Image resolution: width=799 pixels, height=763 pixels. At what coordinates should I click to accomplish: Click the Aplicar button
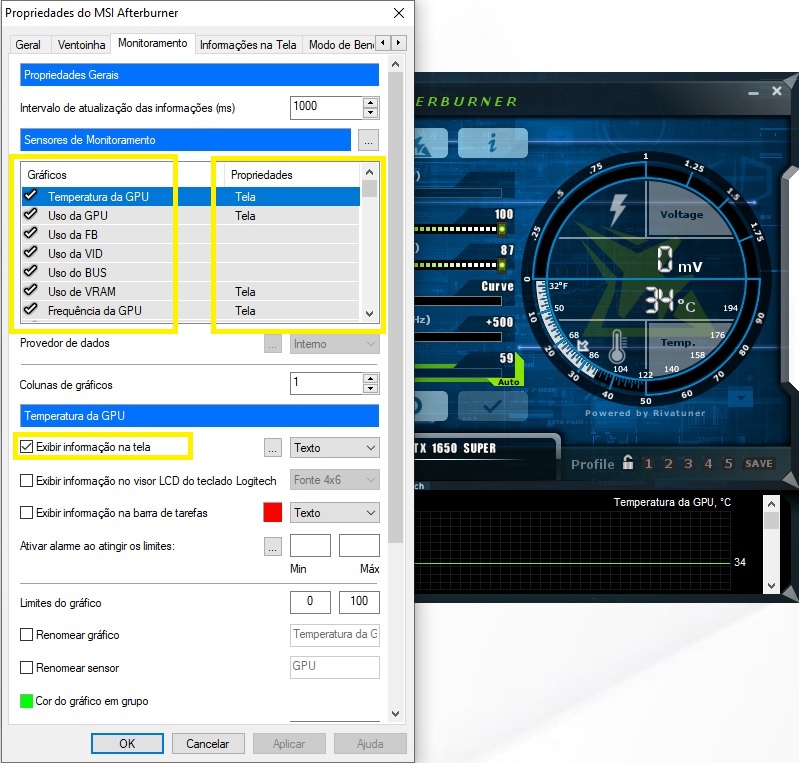point(289,744)
